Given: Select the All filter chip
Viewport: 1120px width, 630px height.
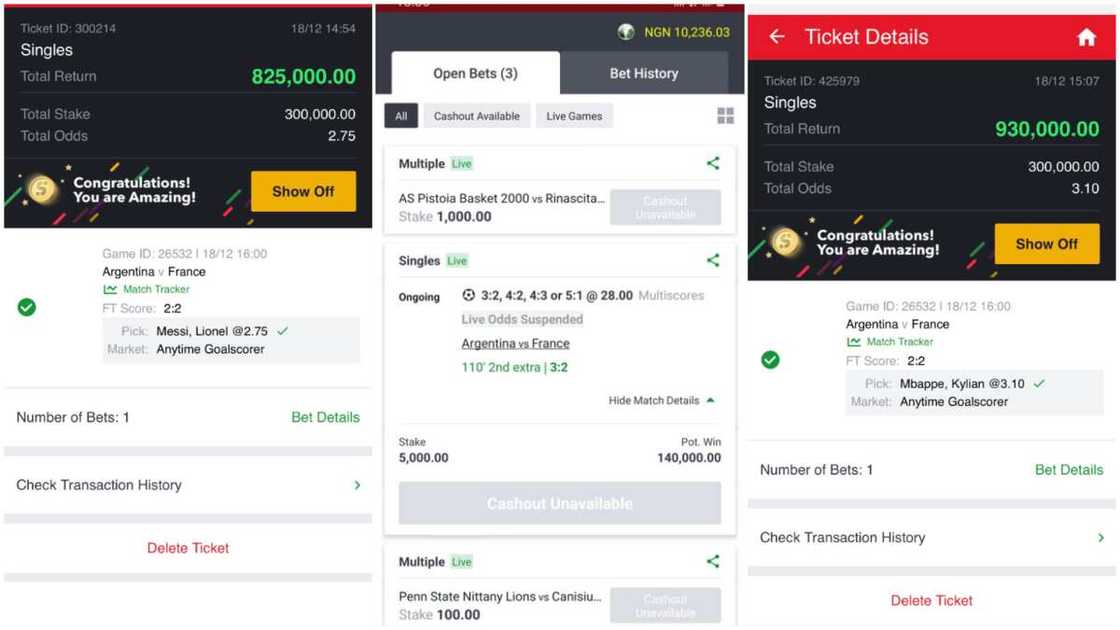Looking at the screenshot, I should click(x=401, y=116).
